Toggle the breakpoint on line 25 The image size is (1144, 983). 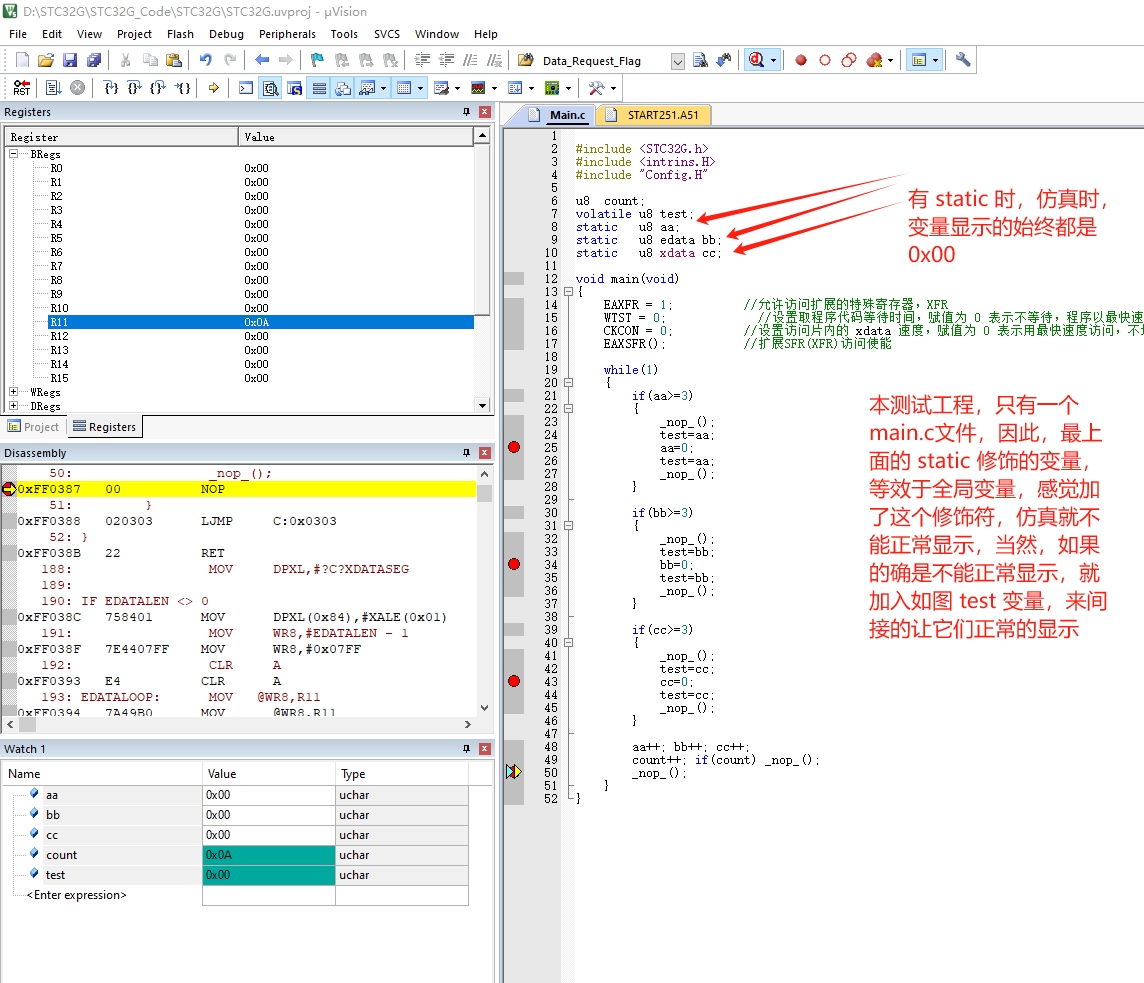[x=514, y=447]
